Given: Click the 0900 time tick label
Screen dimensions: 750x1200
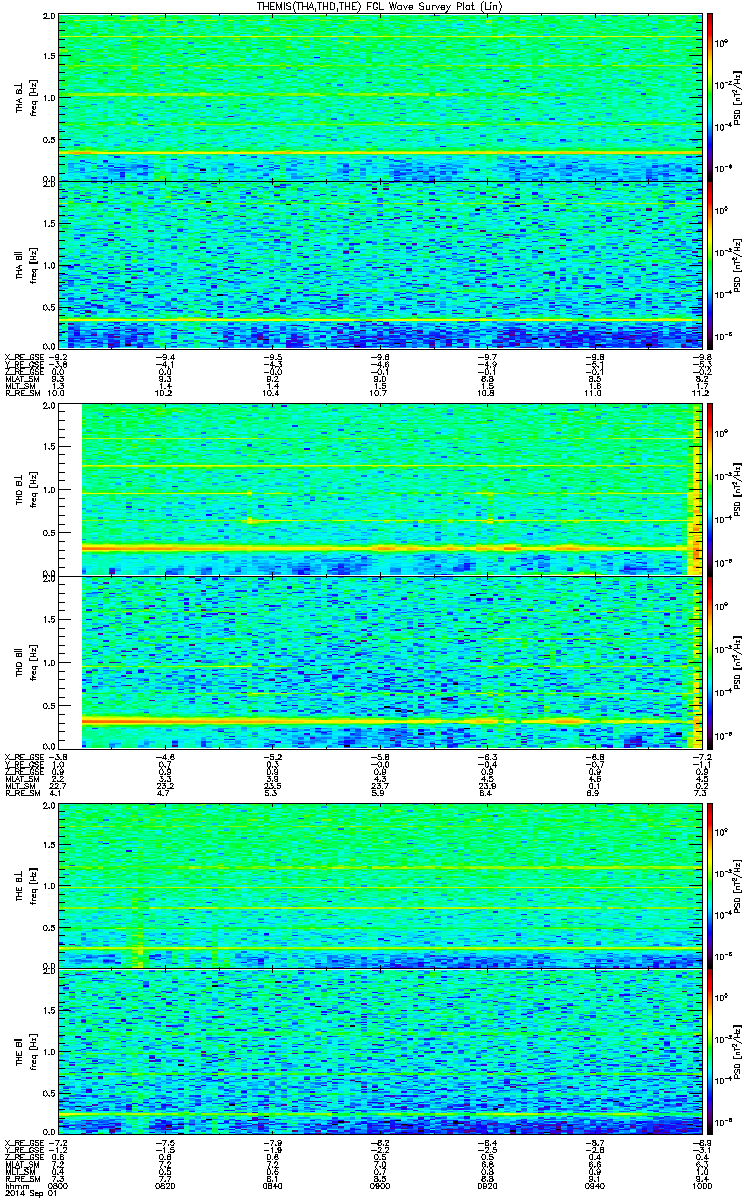Looking at the screenshot, I should 380,1186.
